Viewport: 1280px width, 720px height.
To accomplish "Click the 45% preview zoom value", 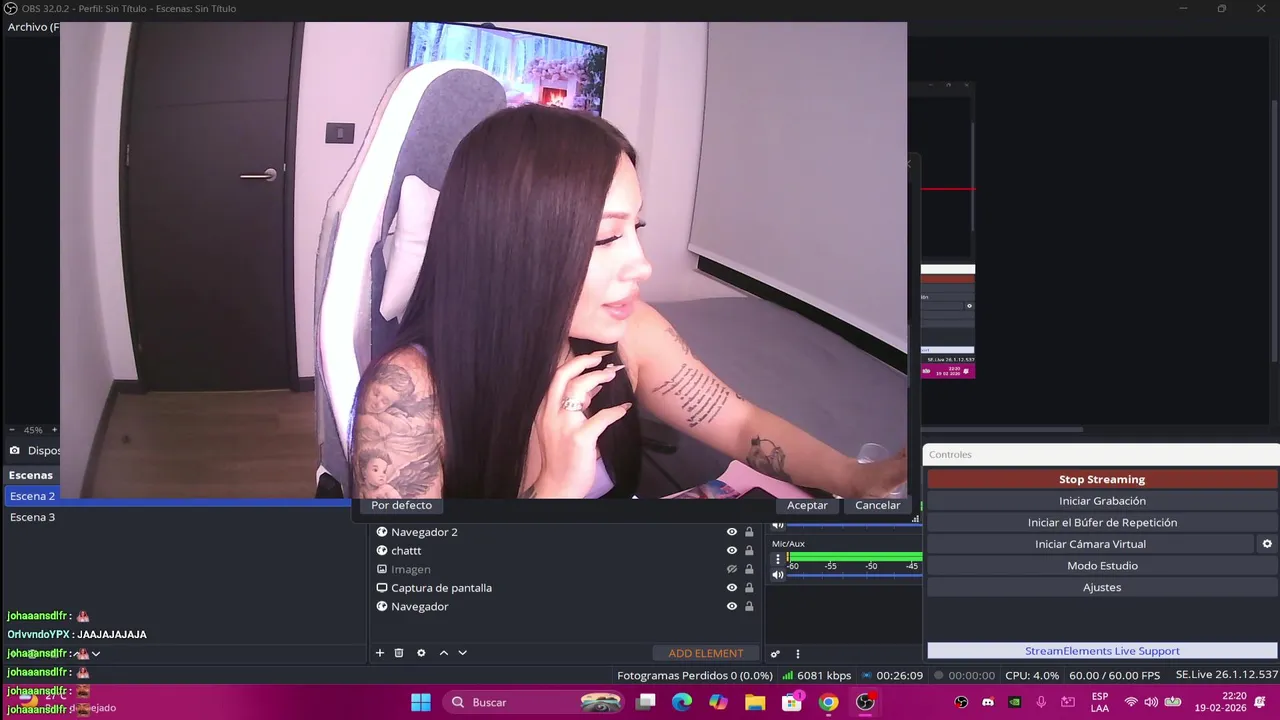I will click(x=33, y=430).
